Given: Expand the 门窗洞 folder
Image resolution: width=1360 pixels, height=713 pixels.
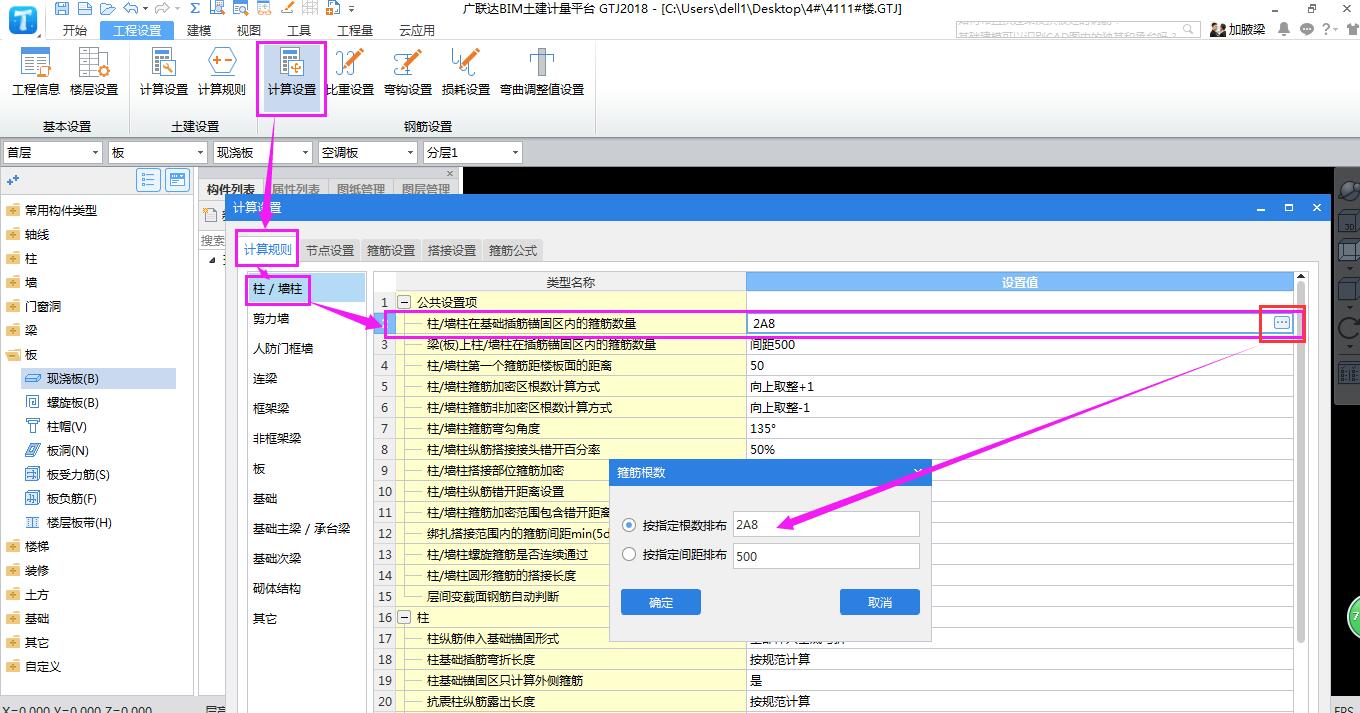Looking at the screenshot, I should tap(12, 307).
